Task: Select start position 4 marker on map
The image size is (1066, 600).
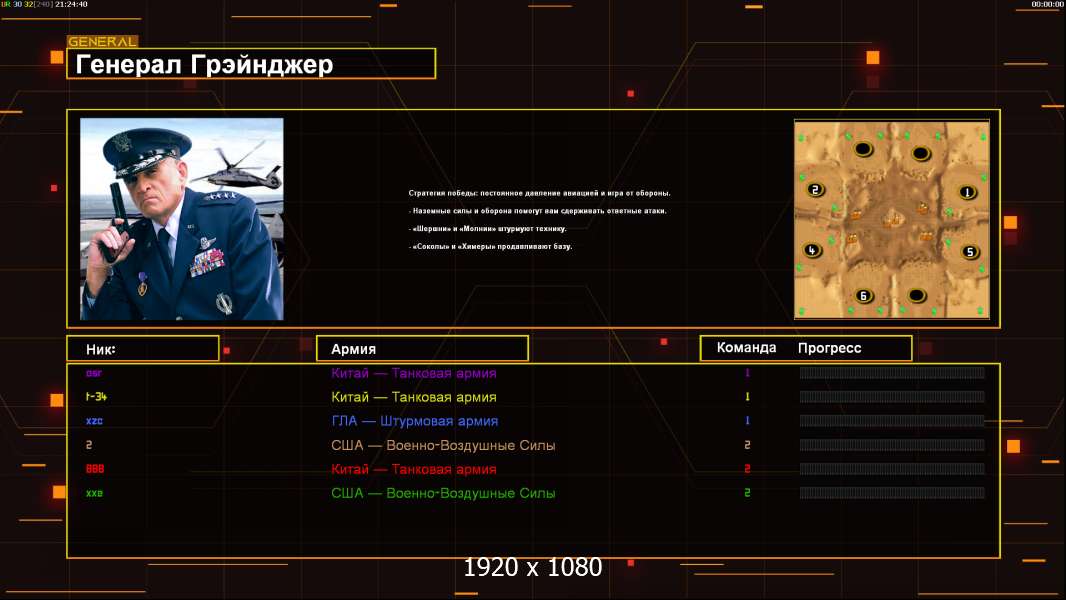Action: click(x=812, y=250)
